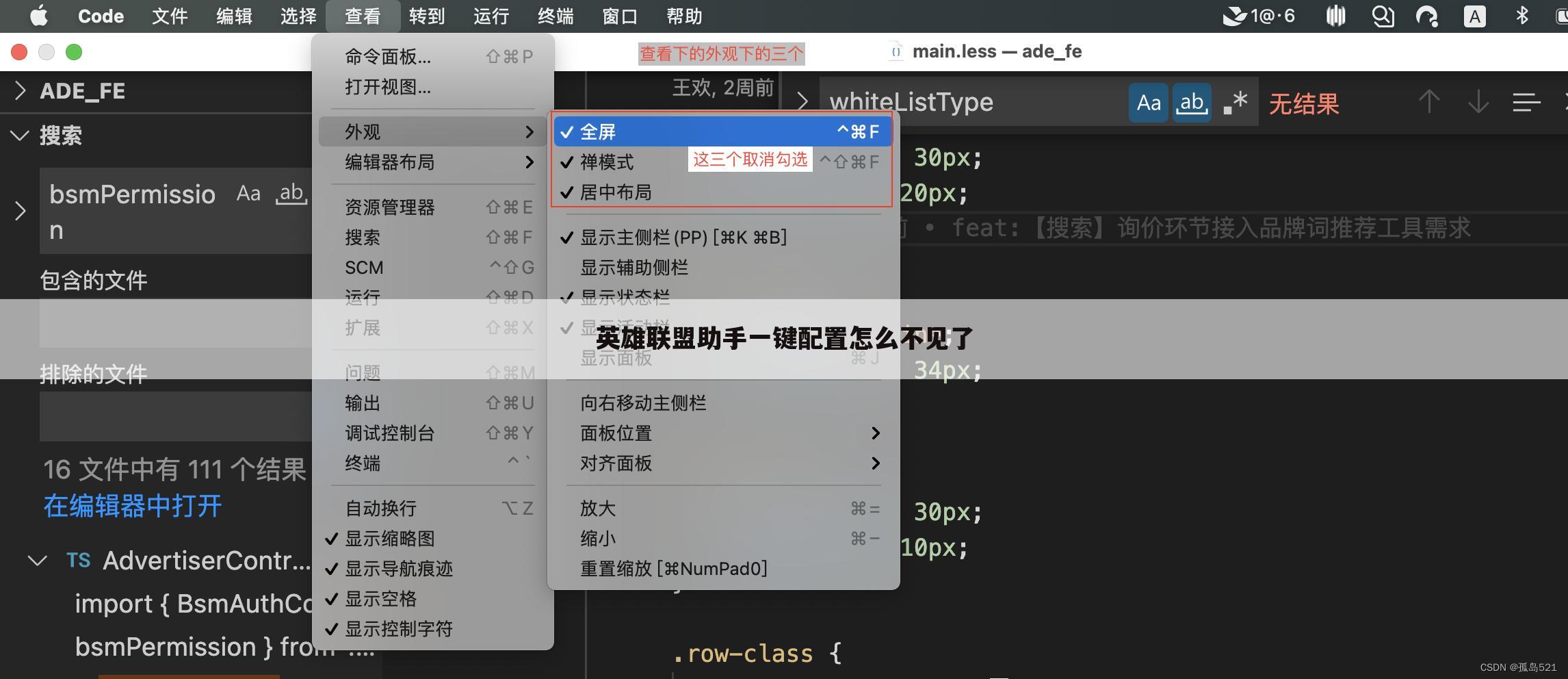Open the Apple menu
This screenshot has height=679, width=1568.
tap(39, 16)
